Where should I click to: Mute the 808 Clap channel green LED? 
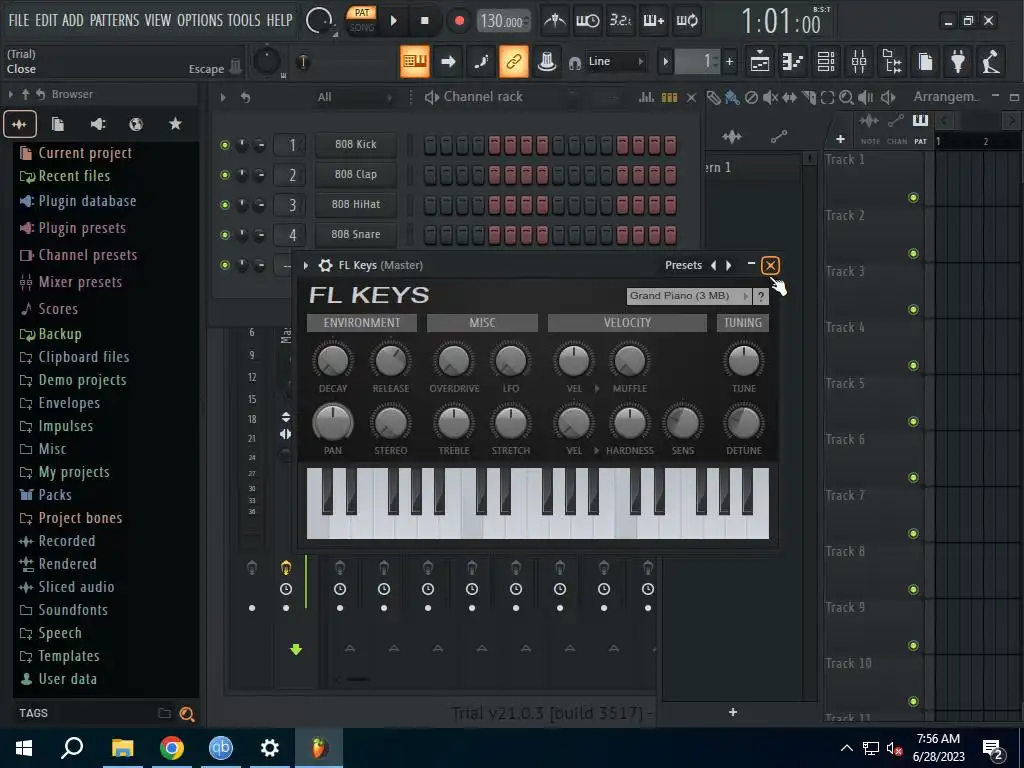[x=225, y=175]
